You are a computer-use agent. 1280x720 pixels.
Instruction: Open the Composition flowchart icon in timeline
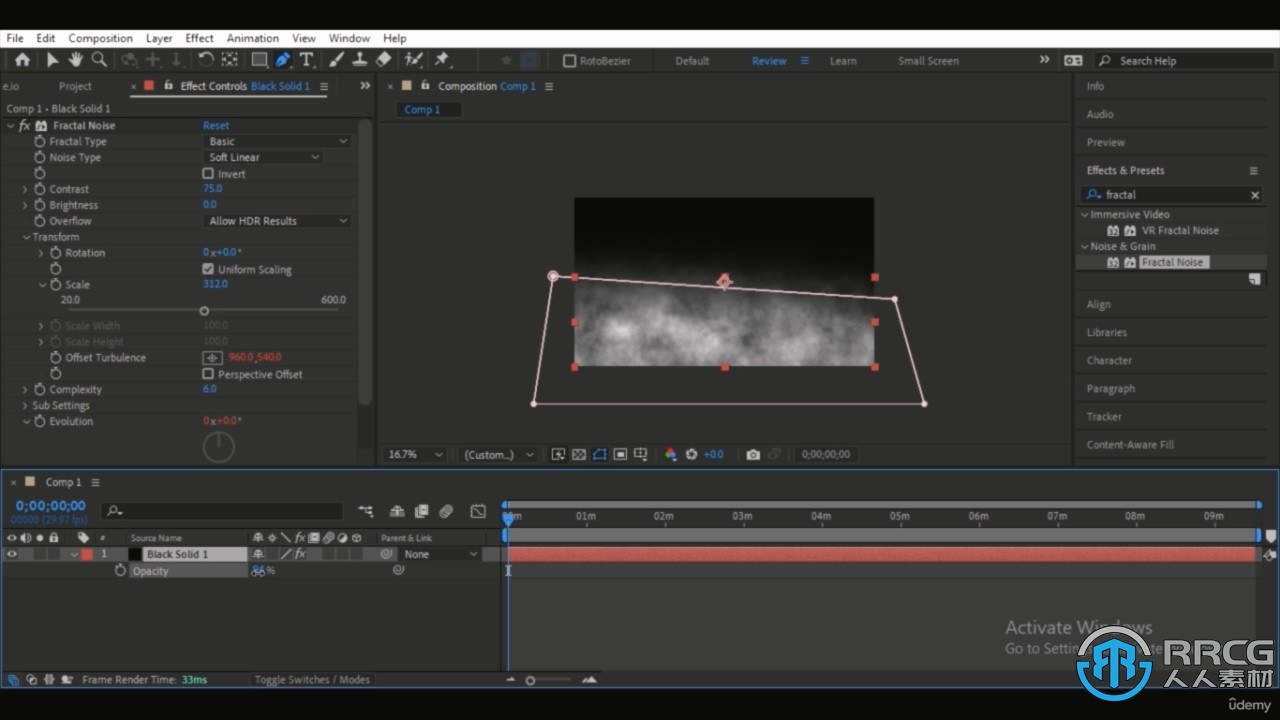[366, 511]
